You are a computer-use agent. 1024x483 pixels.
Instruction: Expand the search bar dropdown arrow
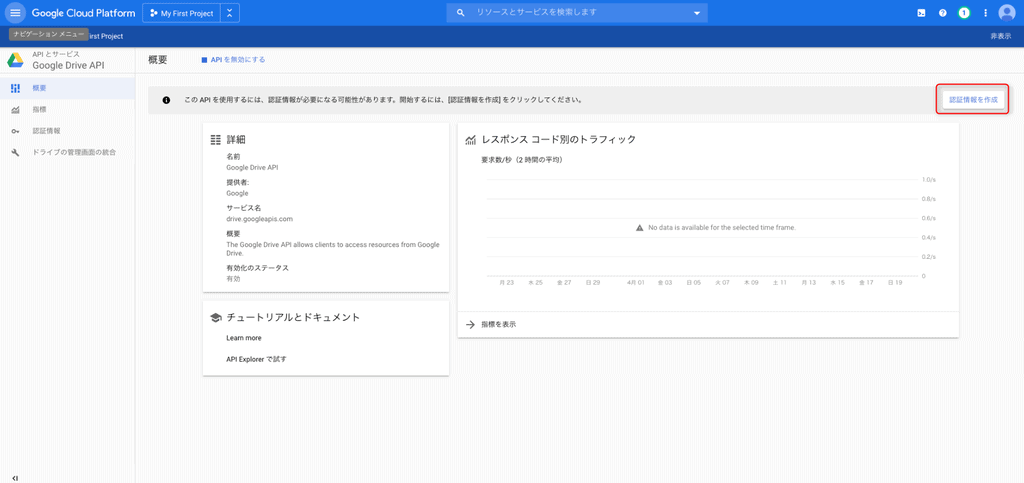[x=697, y=13]
